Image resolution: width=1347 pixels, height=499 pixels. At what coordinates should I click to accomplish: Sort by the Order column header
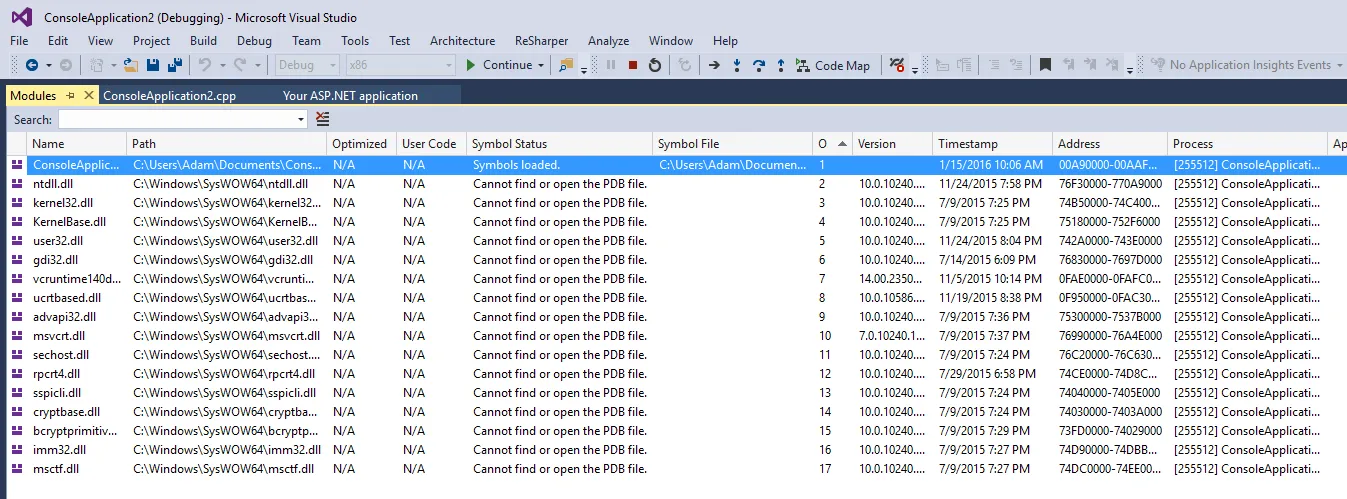[832, 144]
